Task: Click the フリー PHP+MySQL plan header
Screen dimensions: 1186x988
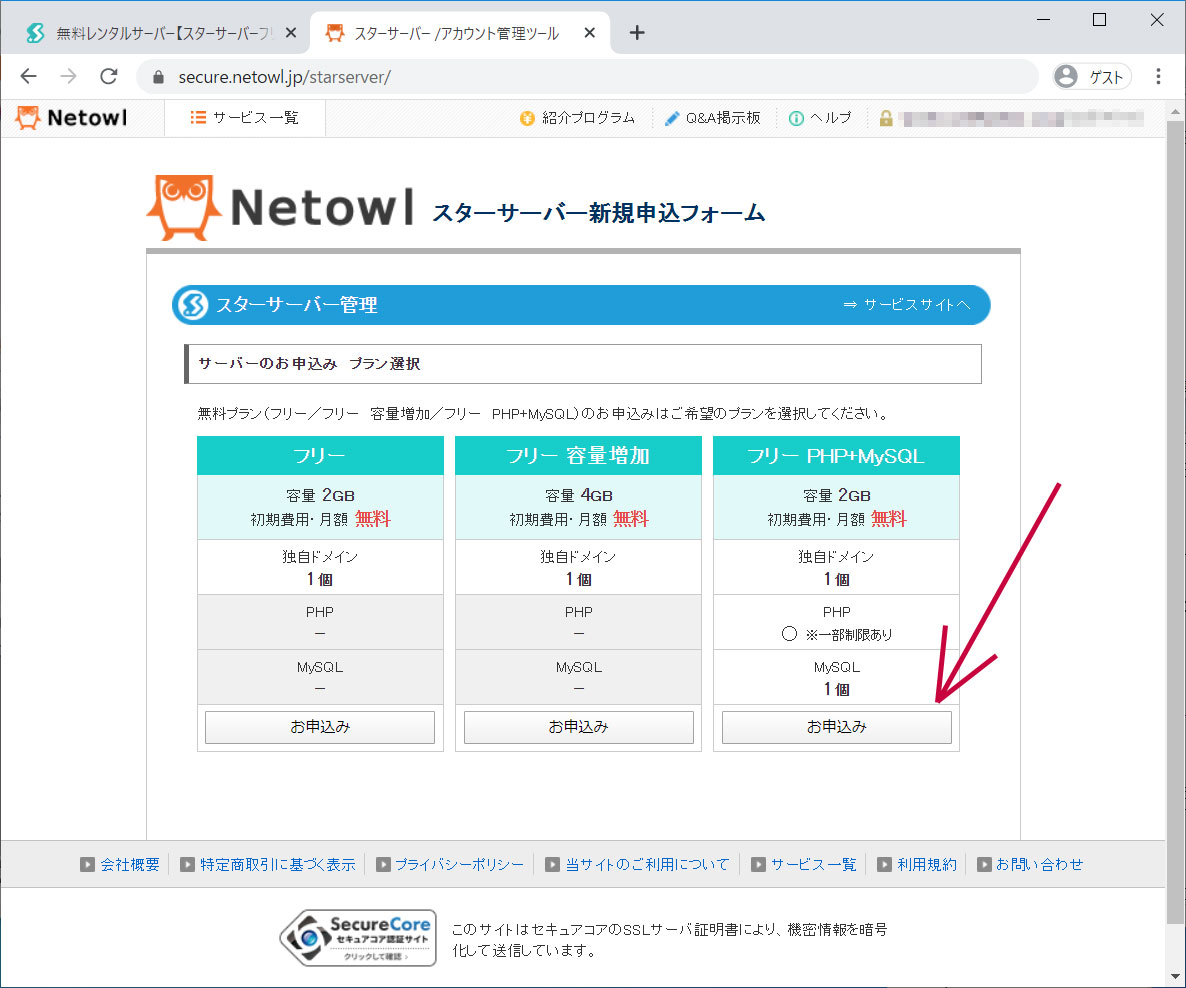Action: click(837, 455)
